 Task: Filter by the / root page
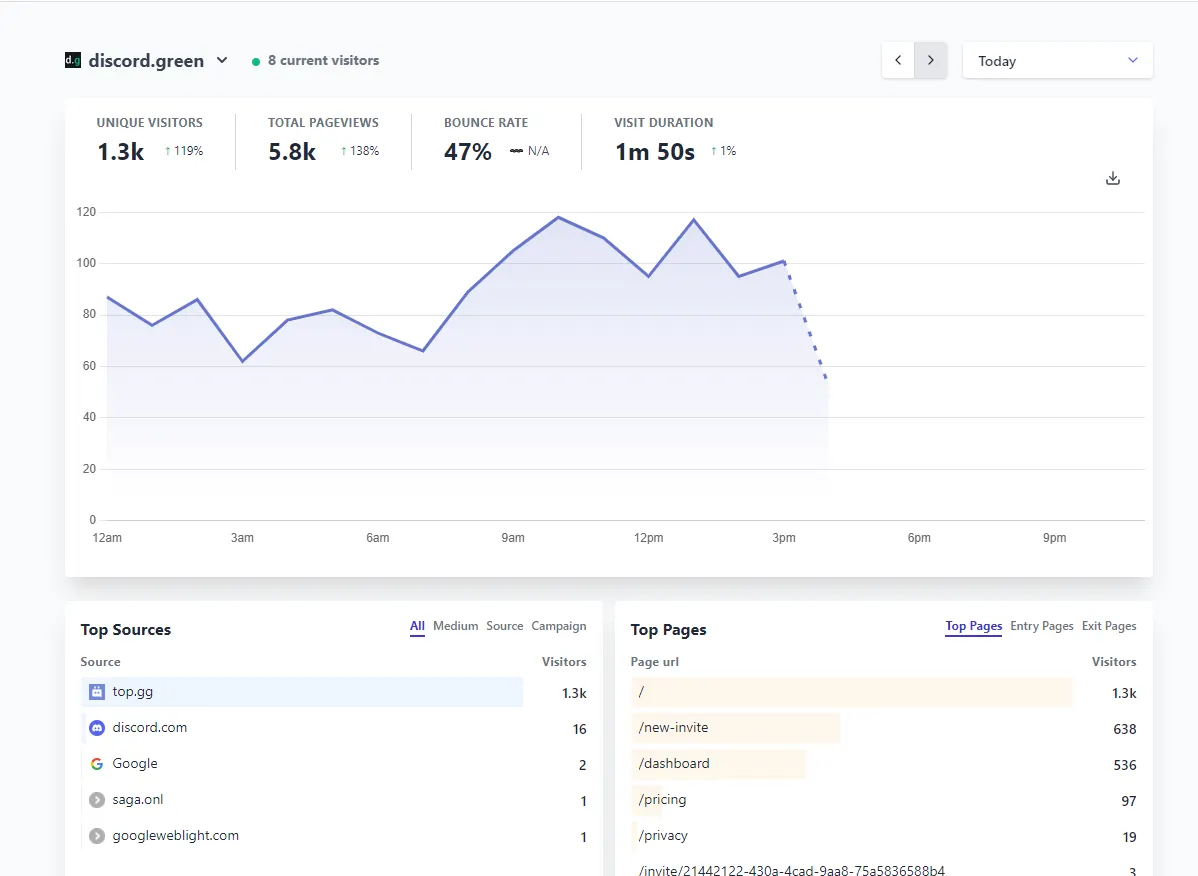[x=641, y=692]
